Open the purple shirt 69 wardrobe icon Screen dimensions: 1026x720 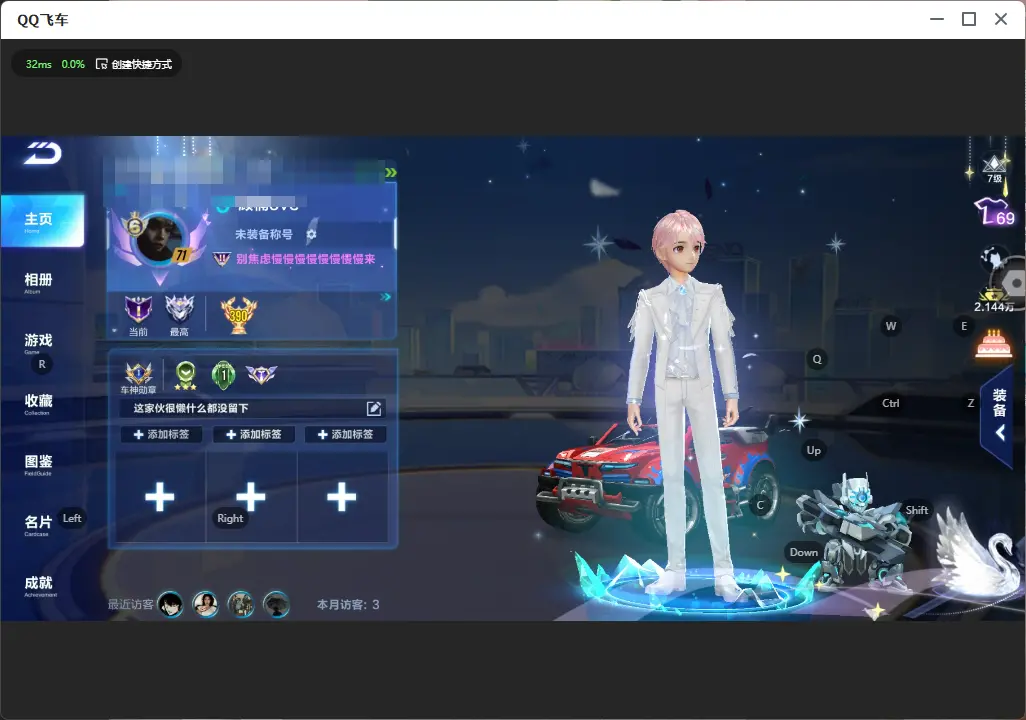995,213
